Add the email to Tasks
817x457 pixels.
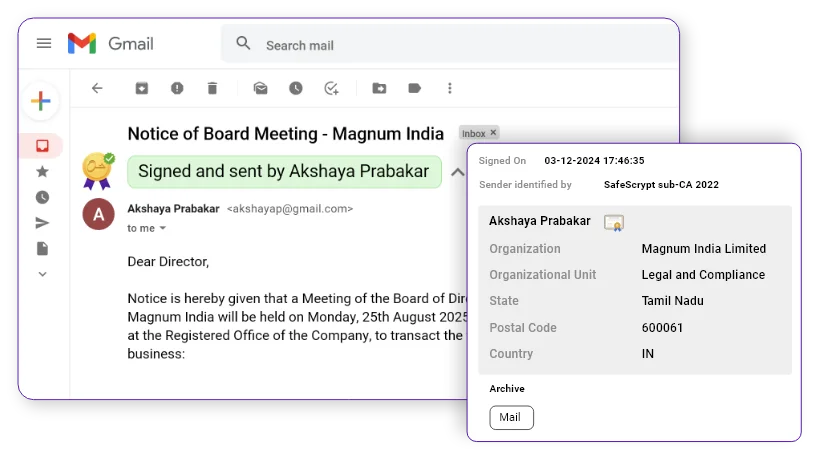(331, 88)
